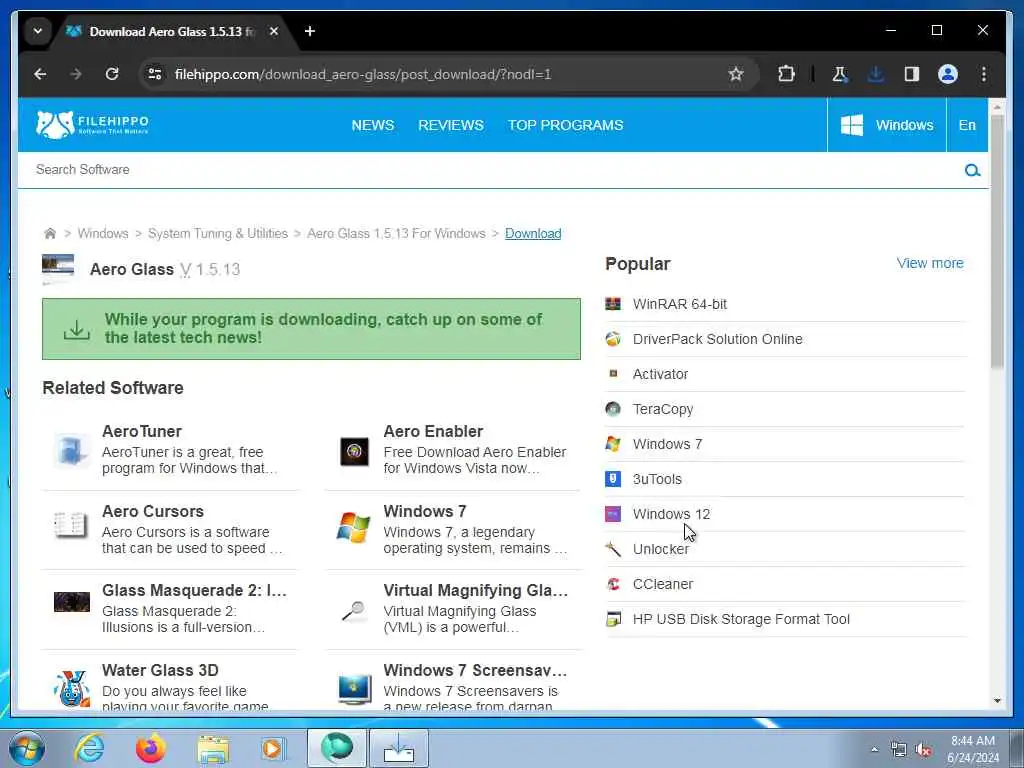Viewport: 1024px width, 768px height.
Task: Click the Aero Enabler icon
Action: (x=355, y=451)
